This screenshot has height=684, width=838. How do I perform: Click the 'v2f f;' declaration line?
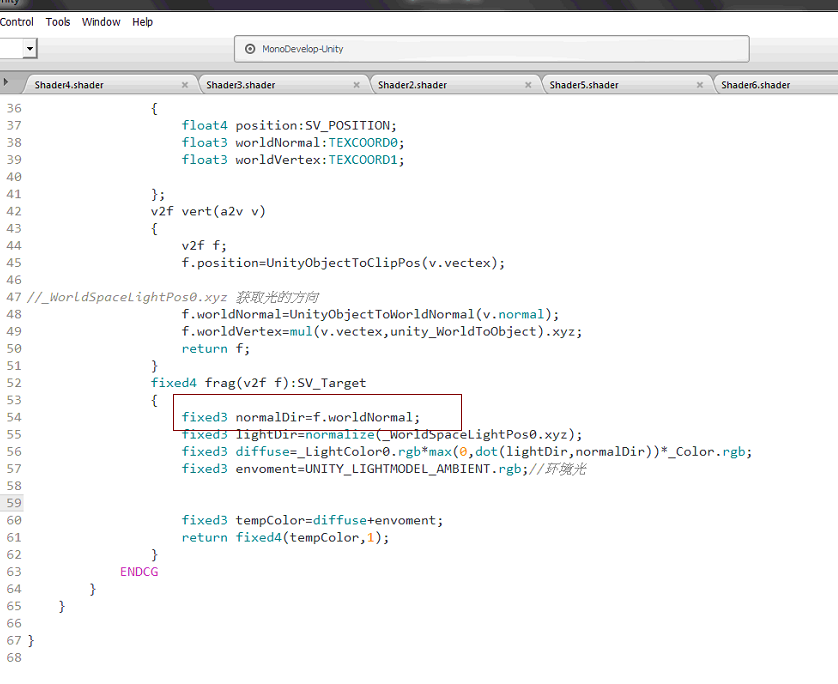click(x=204, y=246)
